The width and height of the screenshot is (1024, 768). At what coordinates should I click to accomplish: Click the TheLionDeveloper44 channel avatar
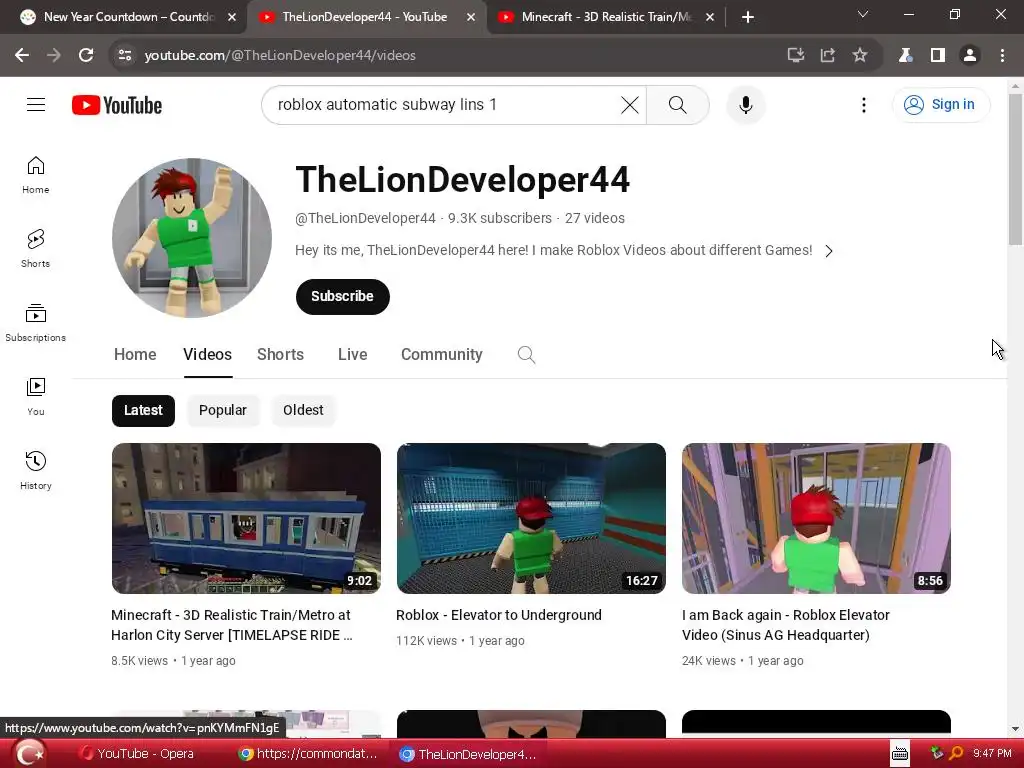click(192, 238)
